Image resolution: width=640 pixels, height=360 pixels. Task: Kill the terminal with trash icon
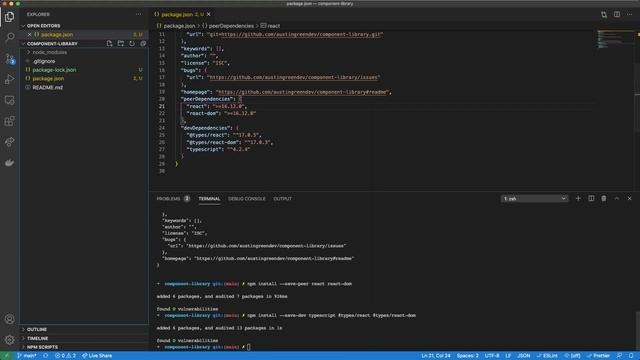(604, 198)
